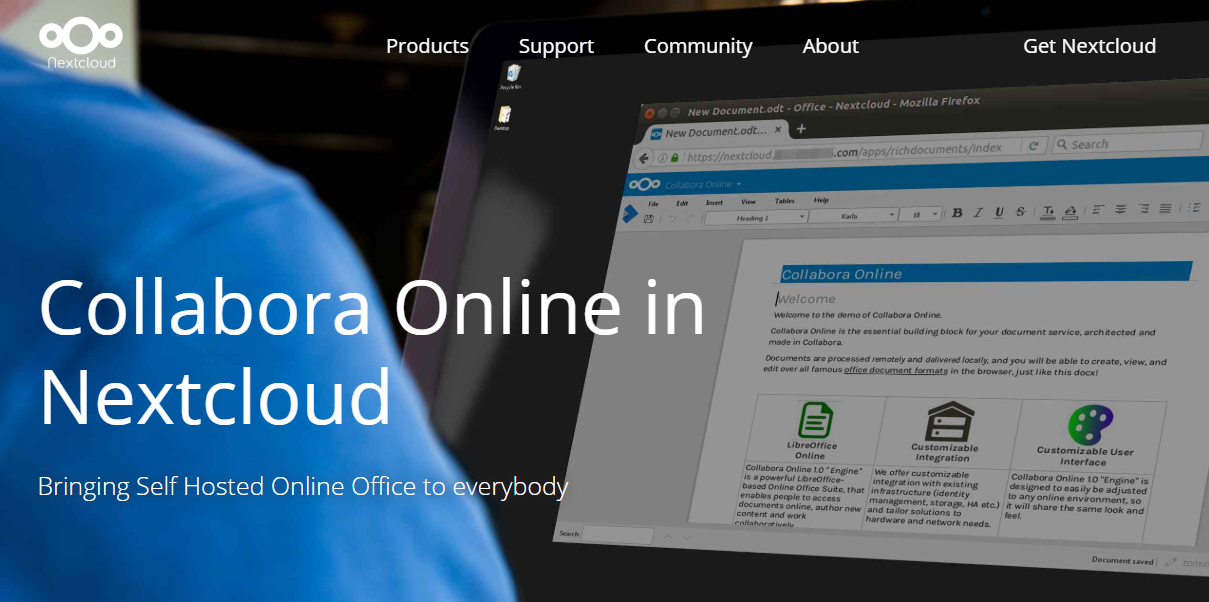This screenshot has height=602, width=1209.
Task: Open the File menu in Collabora
Action: point(653,203)
